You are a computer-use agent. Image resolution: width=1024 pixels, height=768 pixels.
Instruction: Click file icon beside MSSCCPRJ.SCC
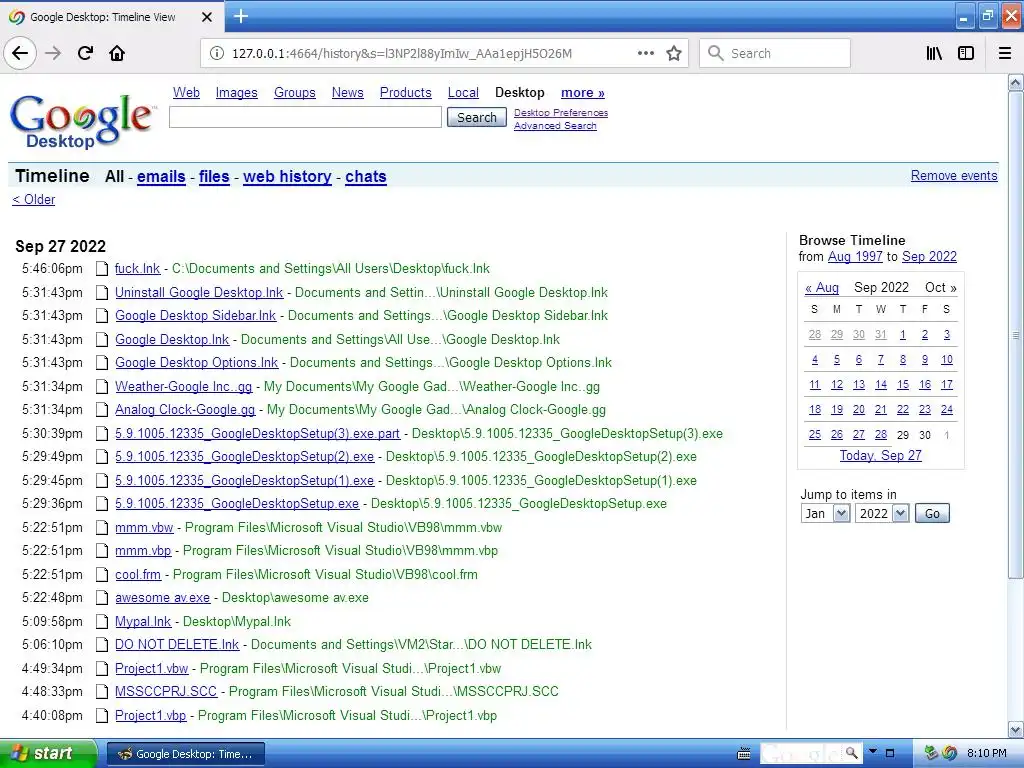(101, 692)
